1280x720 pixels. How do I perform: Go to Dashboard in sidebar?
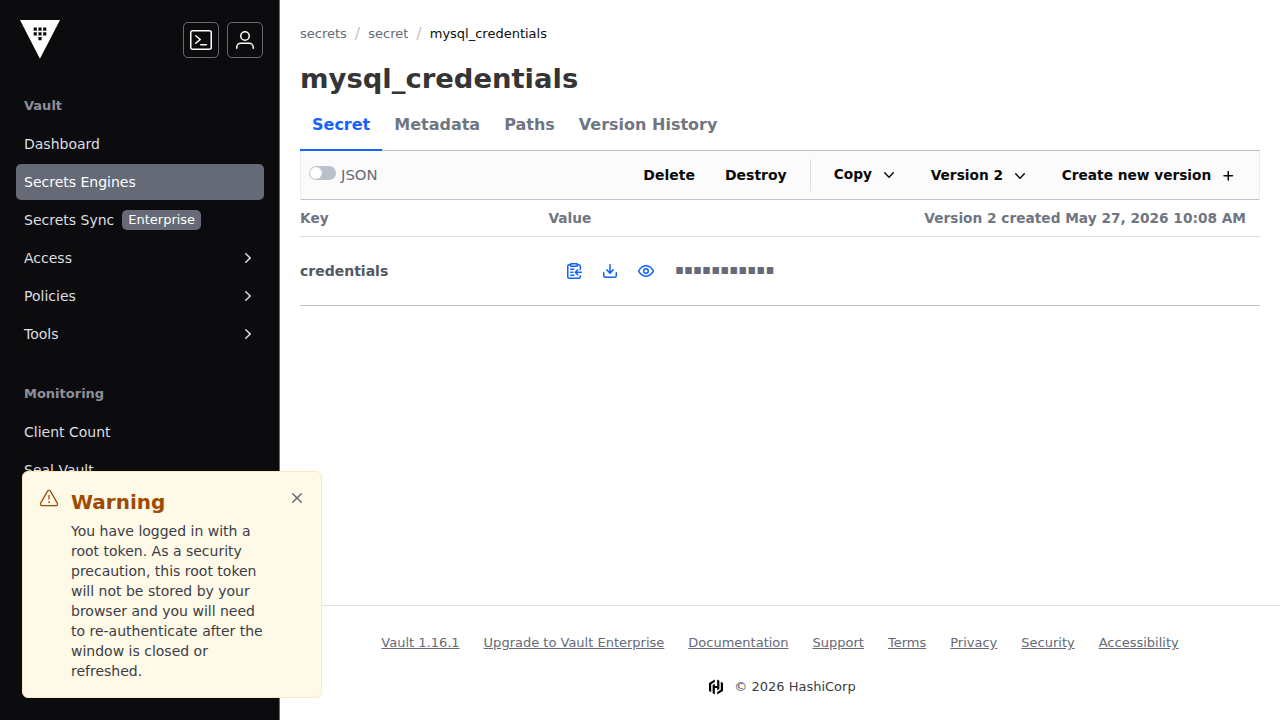coord(140,144)
